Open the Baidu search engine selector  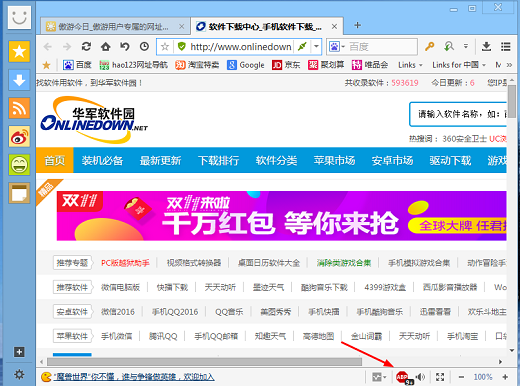(336, 47)
